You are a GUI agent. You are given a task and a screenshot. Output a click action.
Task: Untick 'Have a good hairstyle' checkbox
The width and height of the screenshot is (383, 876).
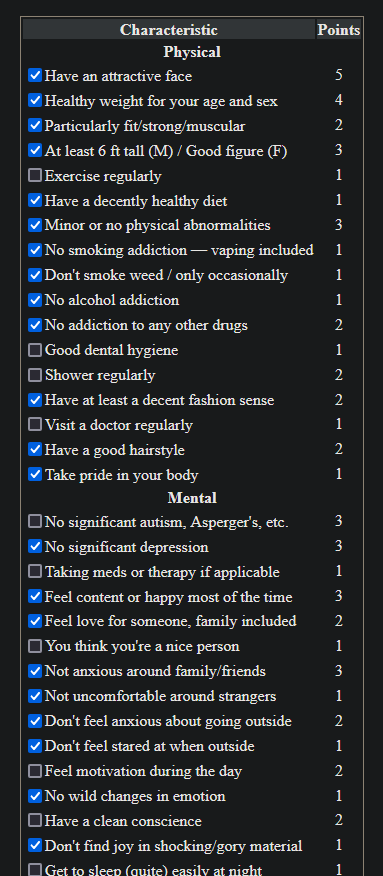(x=35, y=450)
